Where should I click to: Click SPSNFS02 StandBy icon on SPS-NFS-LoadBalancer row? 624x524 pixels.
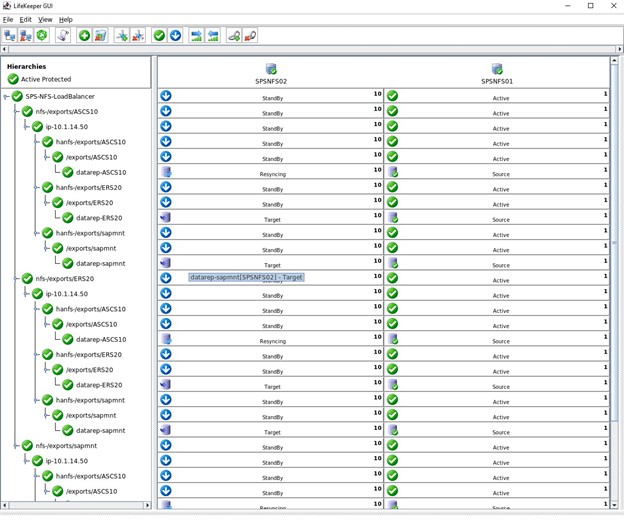coord(166,95)
